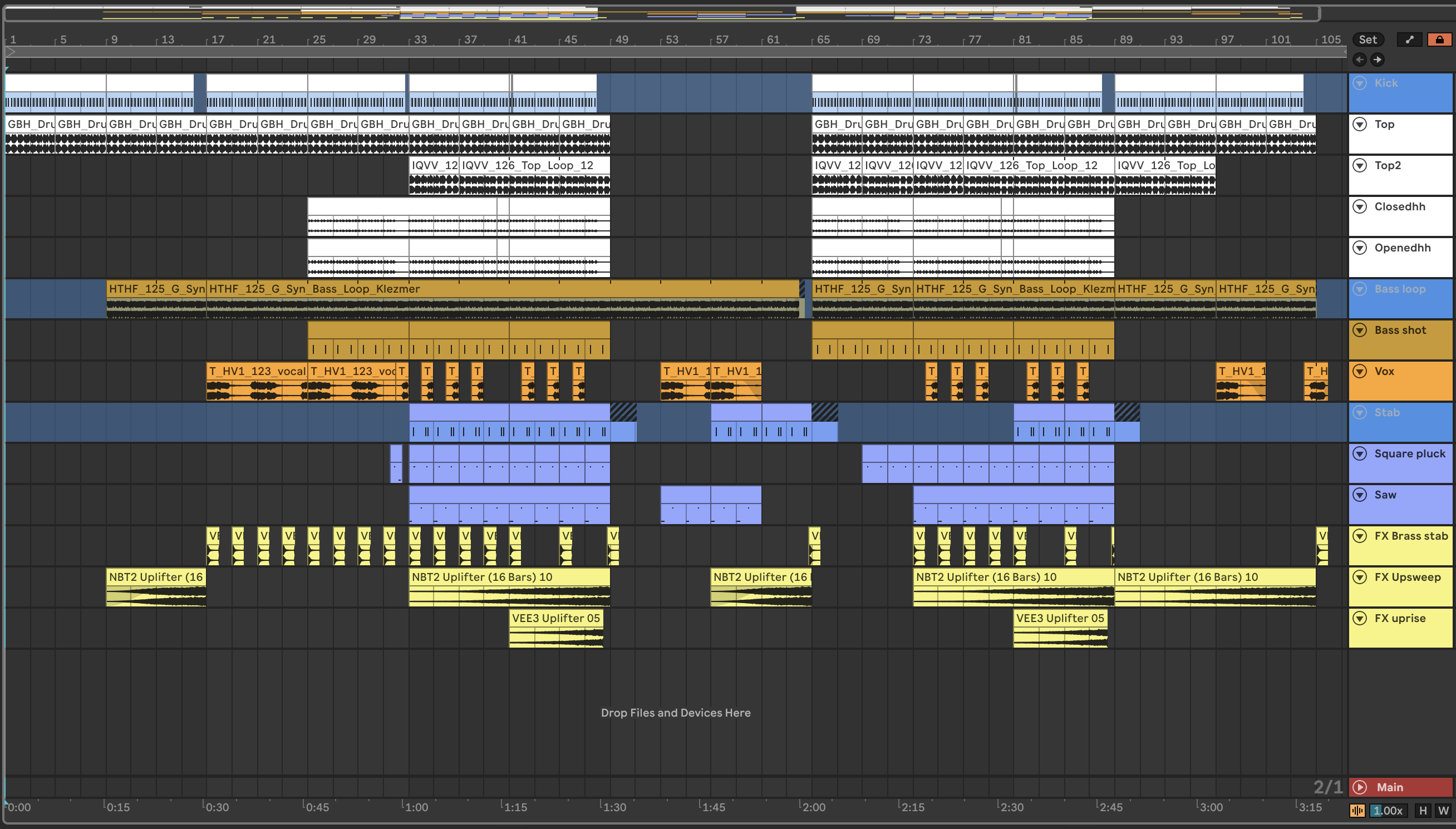Expand the Vox track fold button
The width and height of the screenshot is (1456, 829).
[1360, 371]
